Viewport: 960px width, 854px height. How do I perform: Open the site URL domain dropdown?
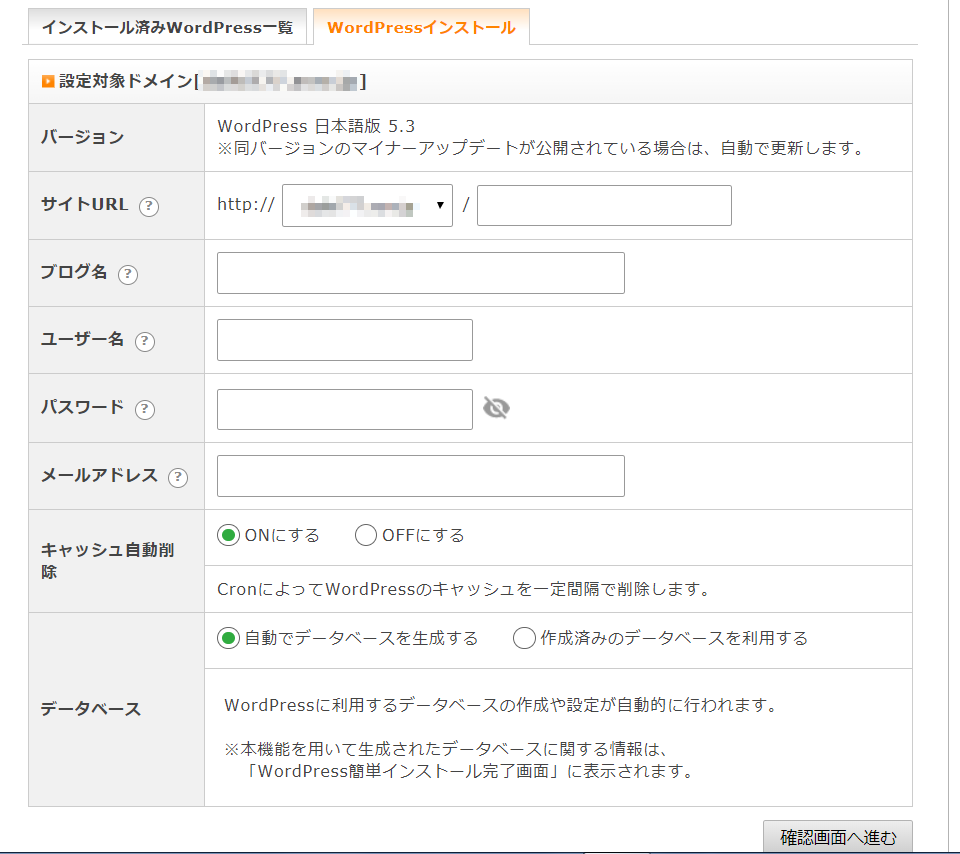(367, 206)
